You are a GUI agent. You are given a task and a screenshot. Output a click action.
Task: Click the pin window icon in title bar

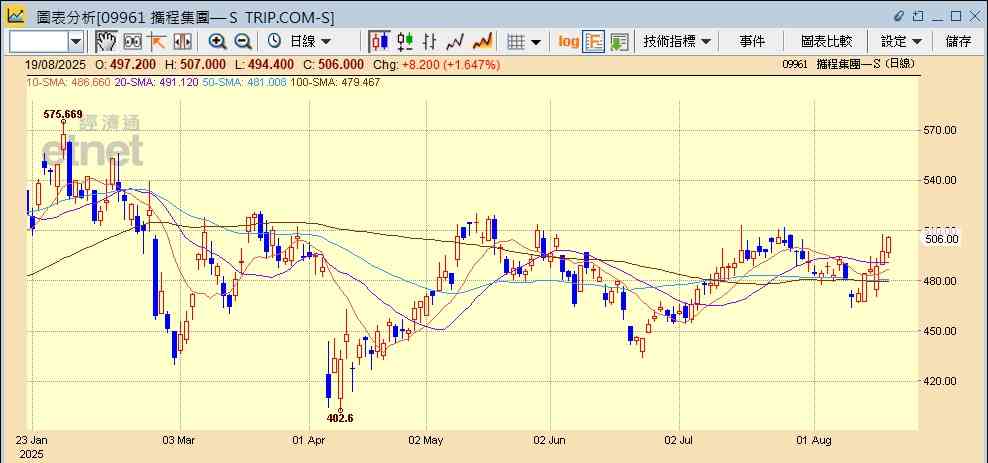tap(919, 16)
